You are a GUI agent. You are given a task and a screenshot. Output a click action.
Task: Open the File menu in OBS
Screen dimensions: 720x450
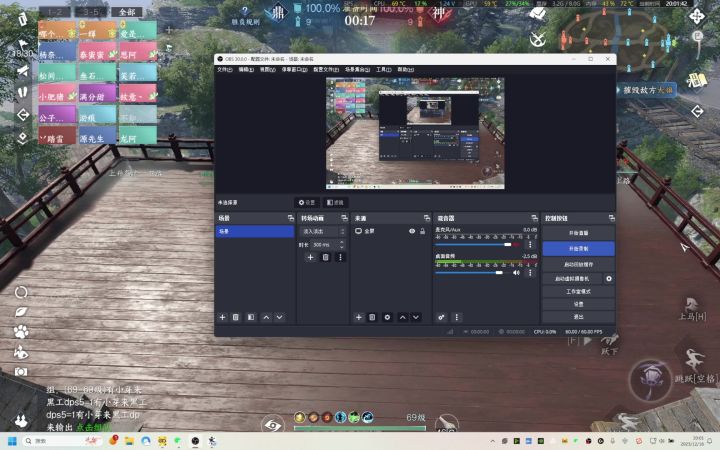point(225,70)
